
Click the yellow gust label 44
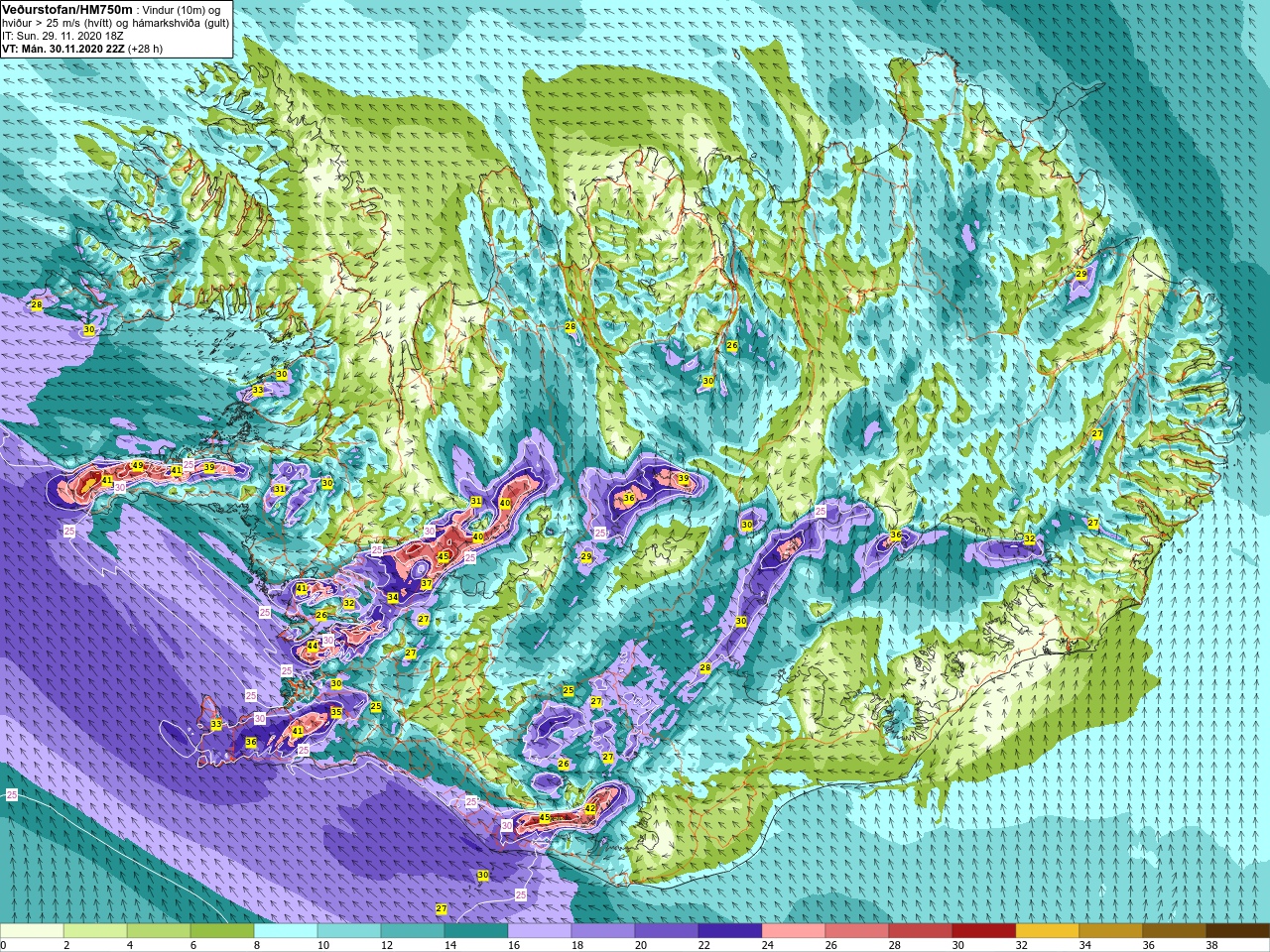[x=313, y=646]
